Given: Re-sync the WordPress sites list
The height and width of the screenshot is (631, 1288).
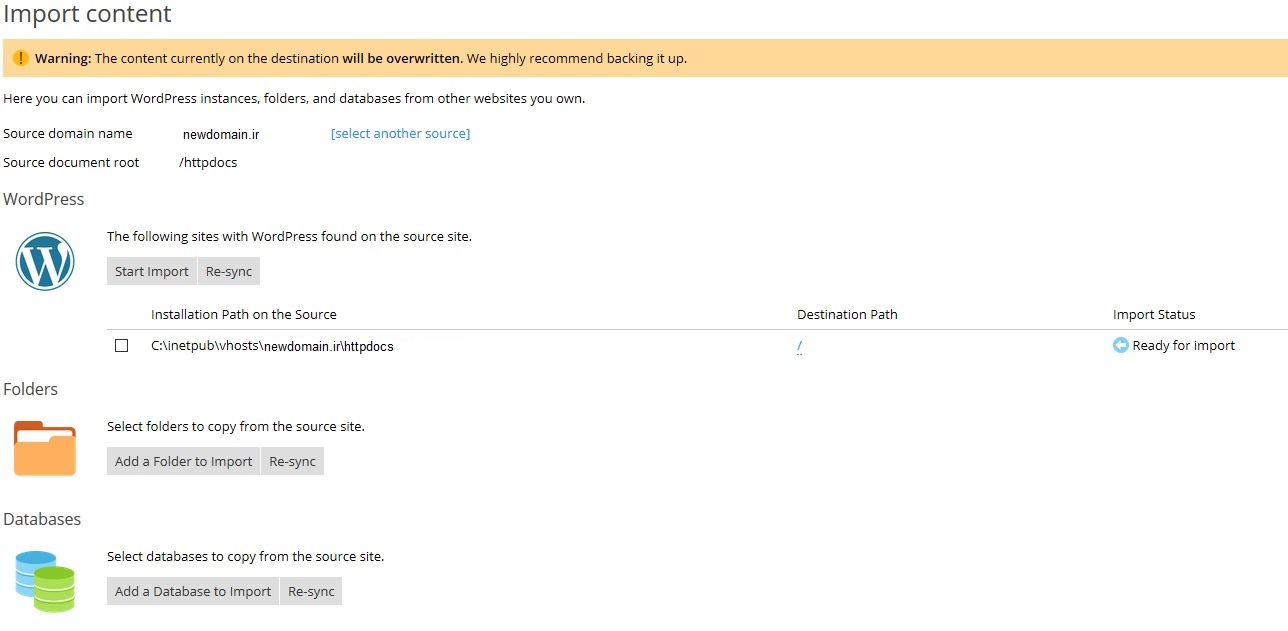Looking at the screenshot, I should pos(229,272).
